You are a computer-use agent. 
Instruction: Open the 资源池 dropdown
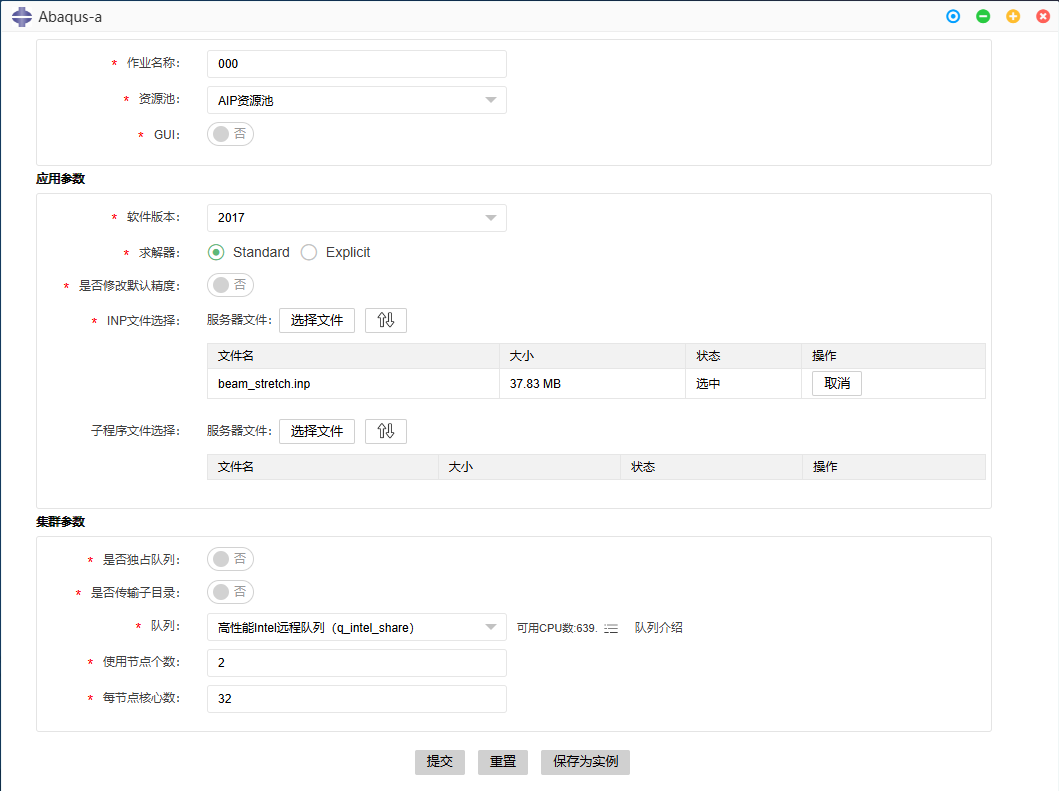pos(357,100)
